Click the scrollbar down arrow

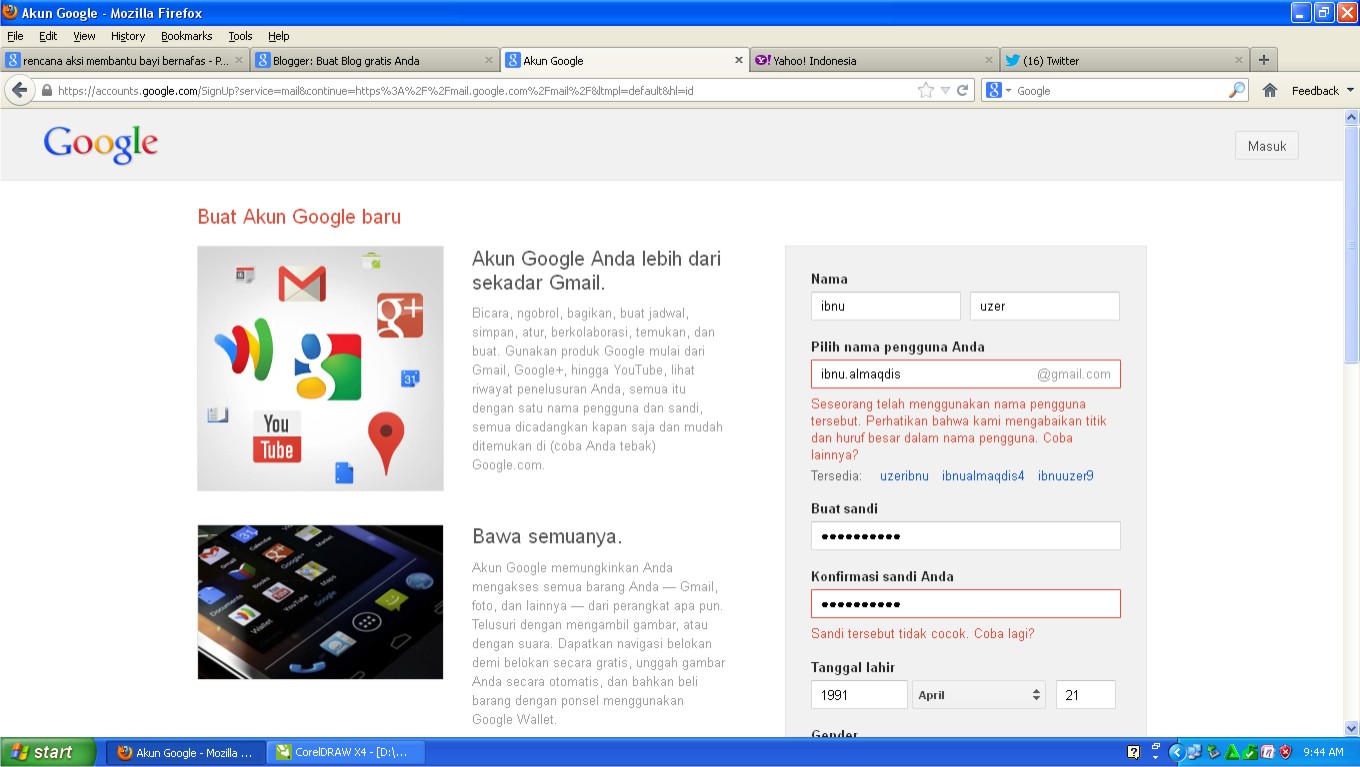click(x=1352, y=729)
